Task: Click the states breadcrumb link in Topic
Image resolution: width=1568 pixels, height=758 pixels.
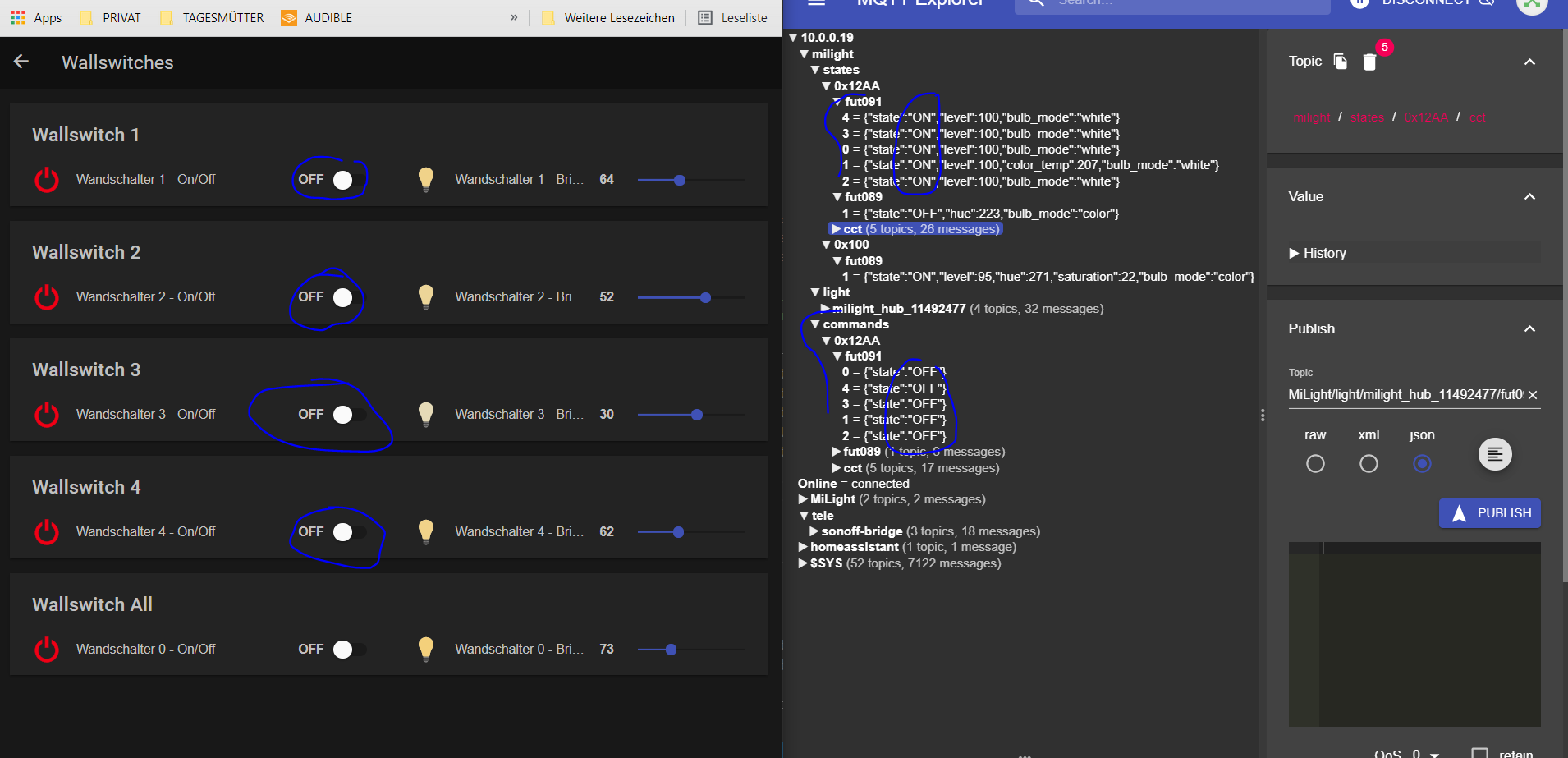Action: click(x=1367, y=117)
